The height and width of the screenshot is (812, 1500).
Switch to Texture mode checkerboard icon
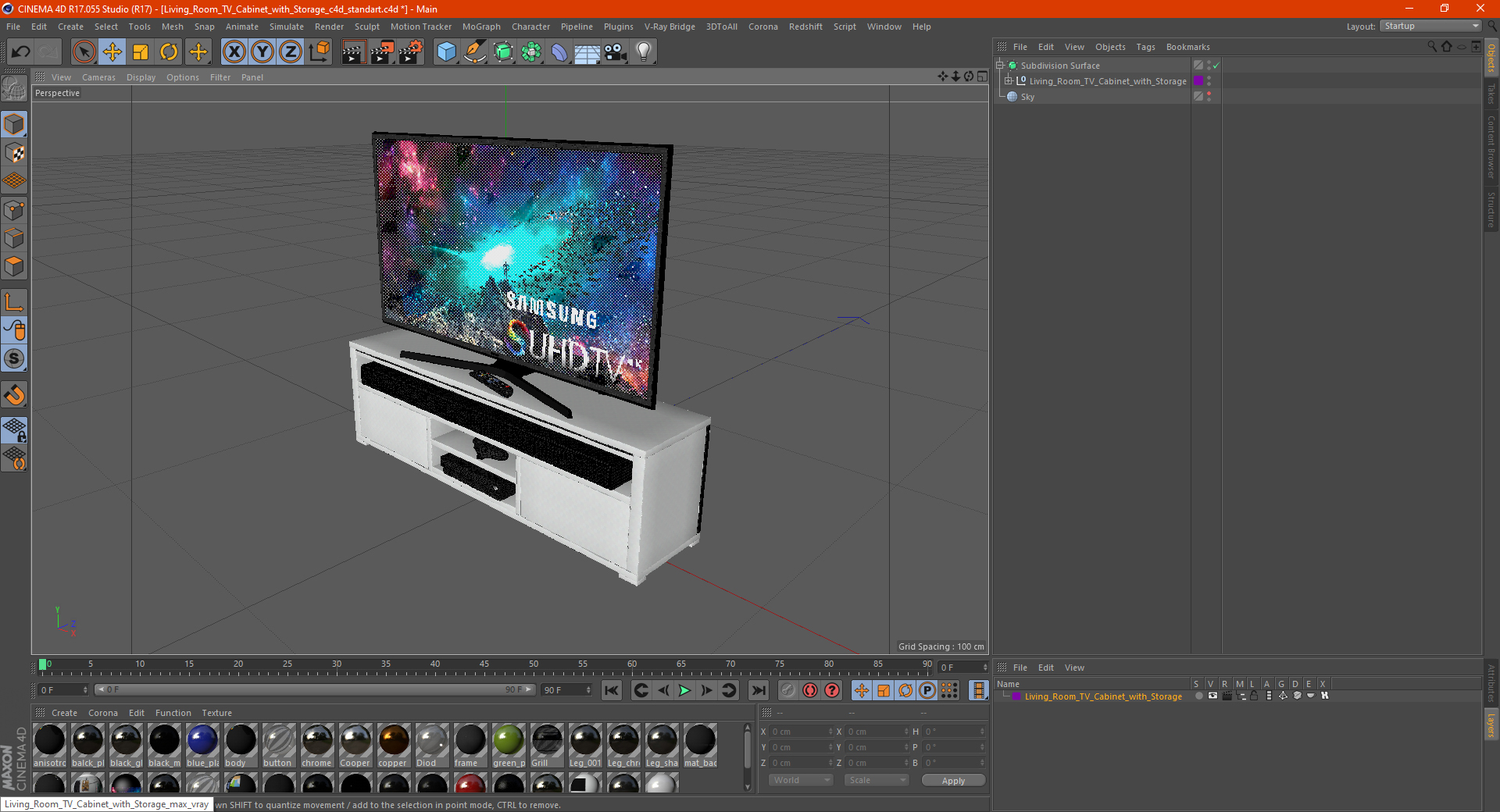click(x=14, y=153)
